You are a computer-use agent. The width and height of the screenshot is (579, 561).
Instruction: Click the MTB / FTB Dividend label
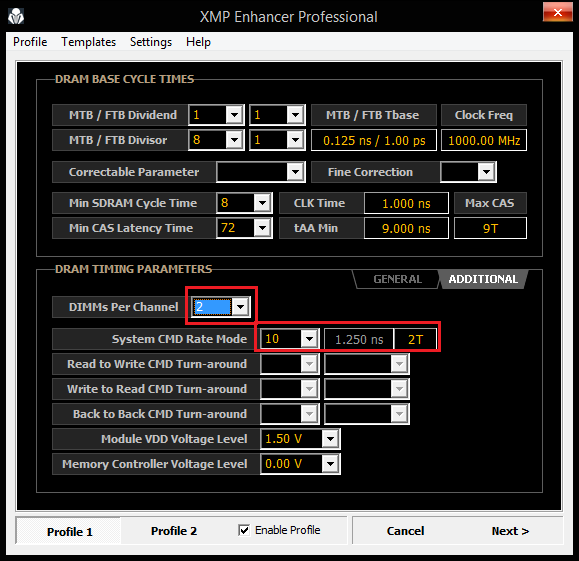[123, 115]
